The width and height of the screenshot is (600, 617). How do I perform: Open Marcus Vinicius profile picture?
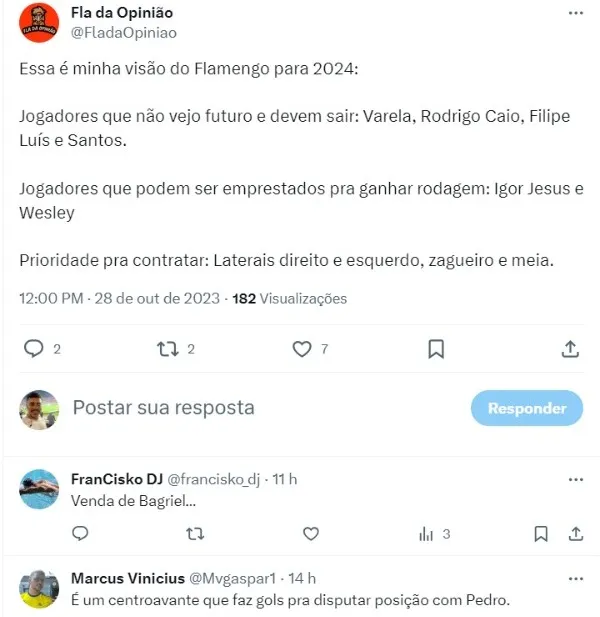coord(39,589)
